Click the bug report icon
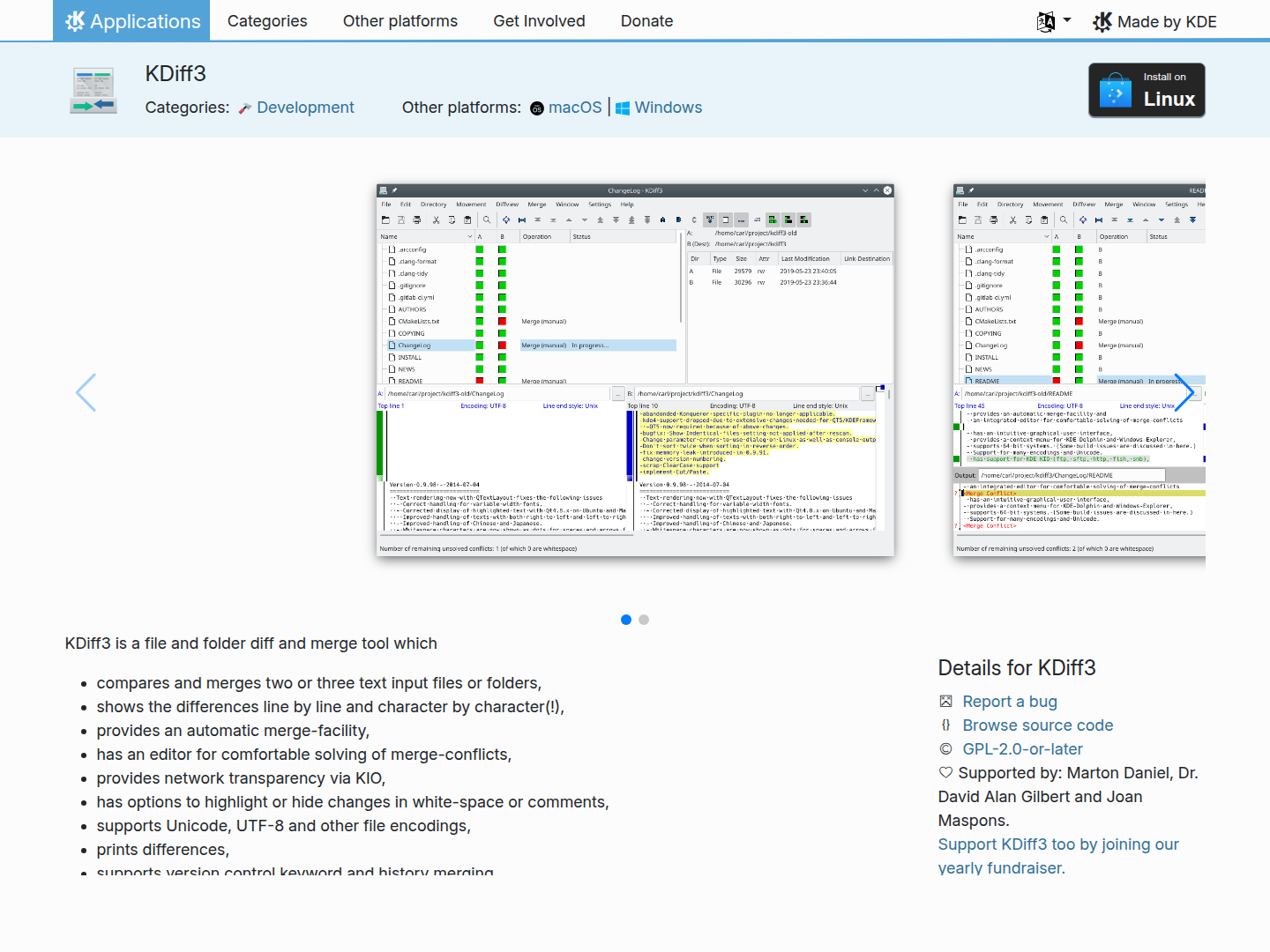The height and width of the screenshot is (952, 1270). 946,702
